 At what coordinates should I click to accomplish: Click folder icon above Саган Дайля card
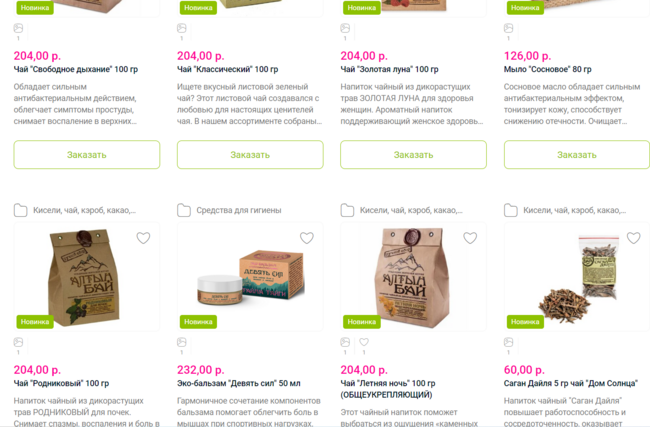click(510, 210)
